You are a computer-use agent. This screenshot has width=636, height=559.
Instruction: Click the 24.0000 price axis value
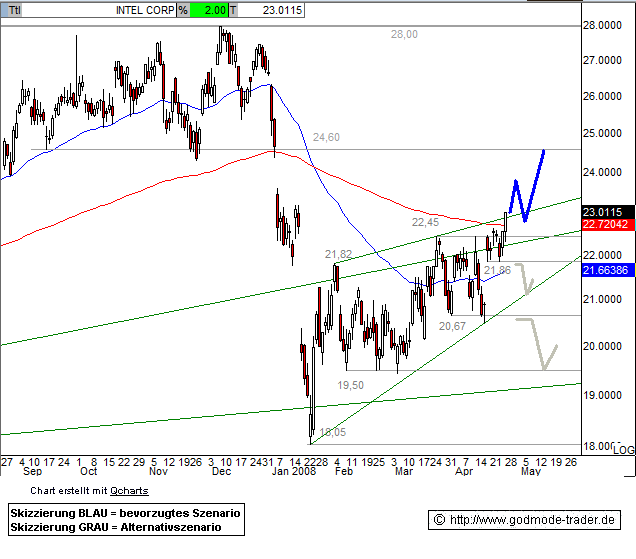point(602,172)
